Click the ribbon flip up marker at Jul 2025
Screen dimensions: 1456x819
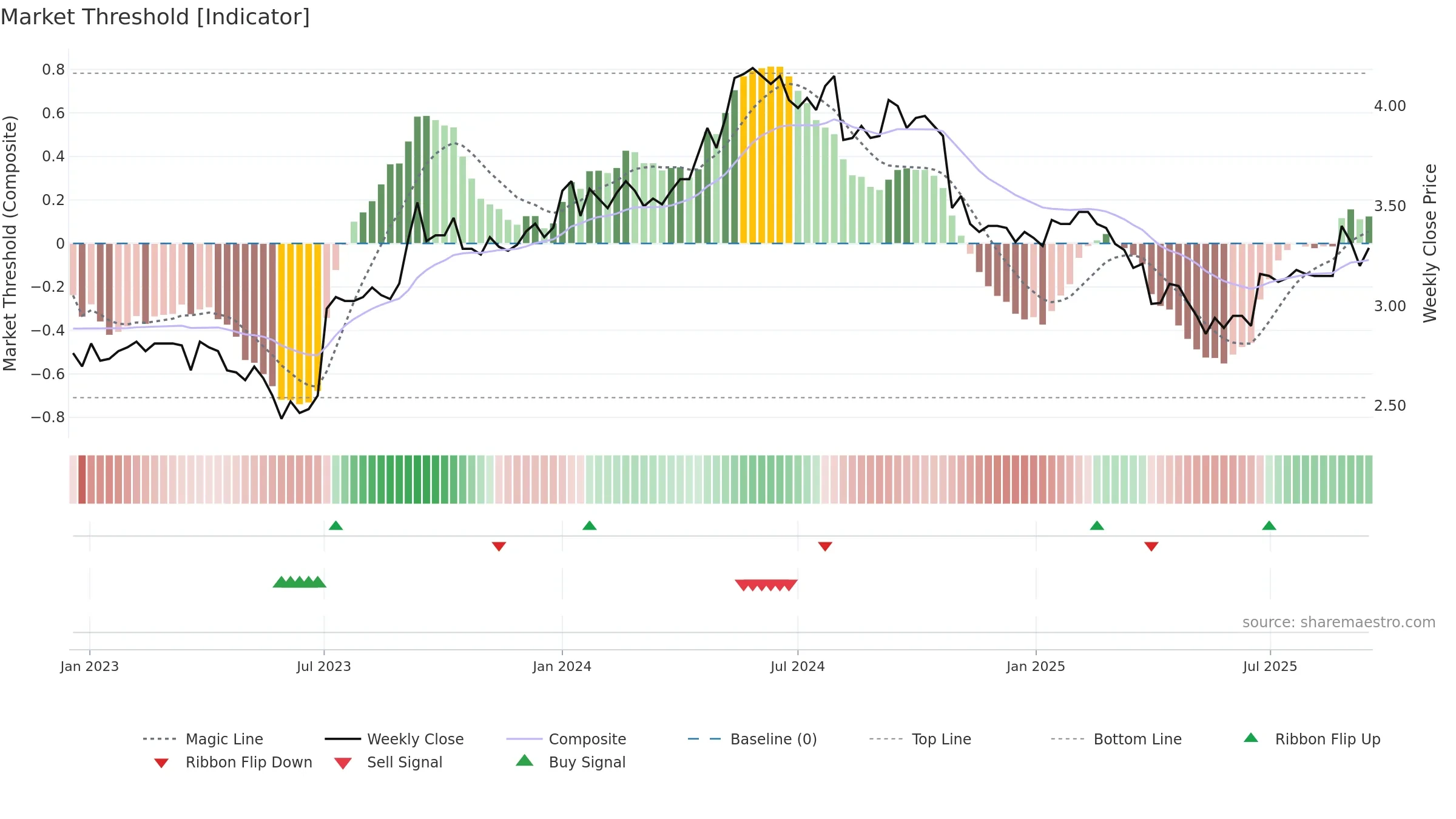(1269, 525)
